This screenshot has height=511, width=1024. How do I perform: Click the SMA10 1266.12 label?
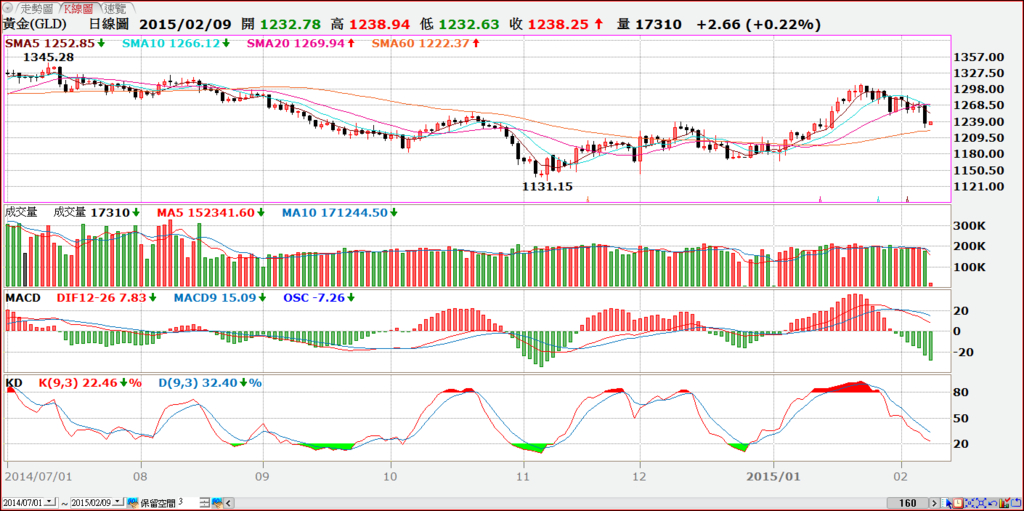(x=175, y=43)
